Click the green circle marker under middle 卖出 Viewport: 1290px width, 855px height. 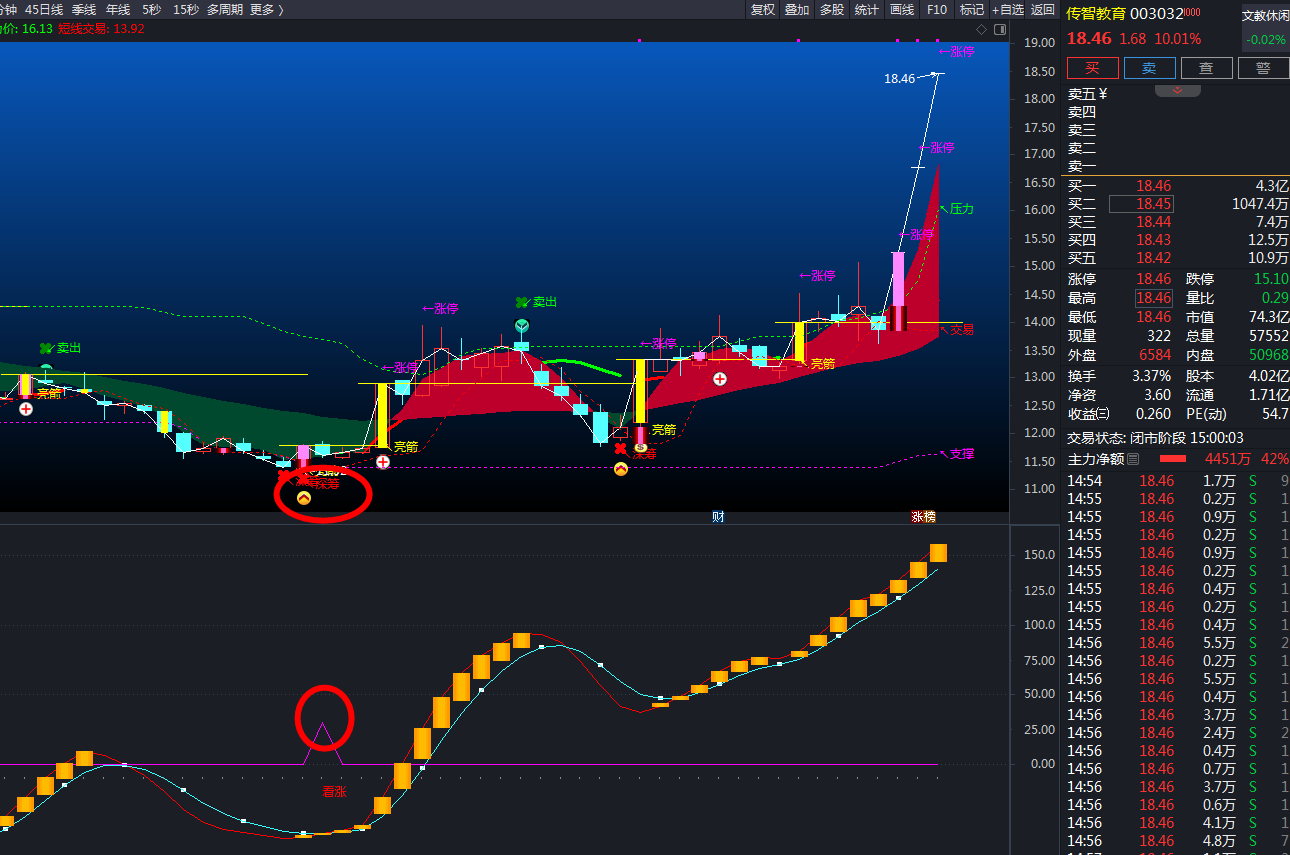pyautogui.click(x=522, y=326)
